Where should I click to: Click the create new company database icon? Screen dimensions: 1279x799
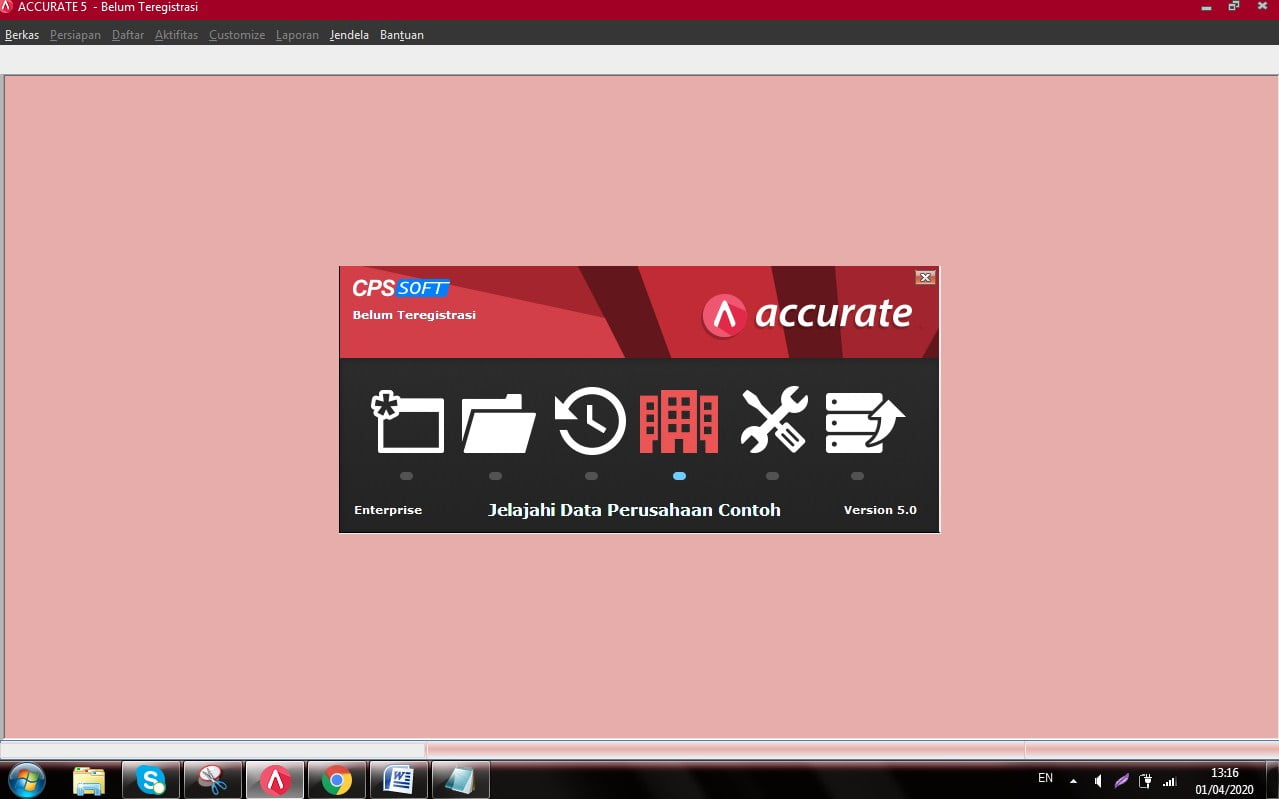(x=407, y=421)
